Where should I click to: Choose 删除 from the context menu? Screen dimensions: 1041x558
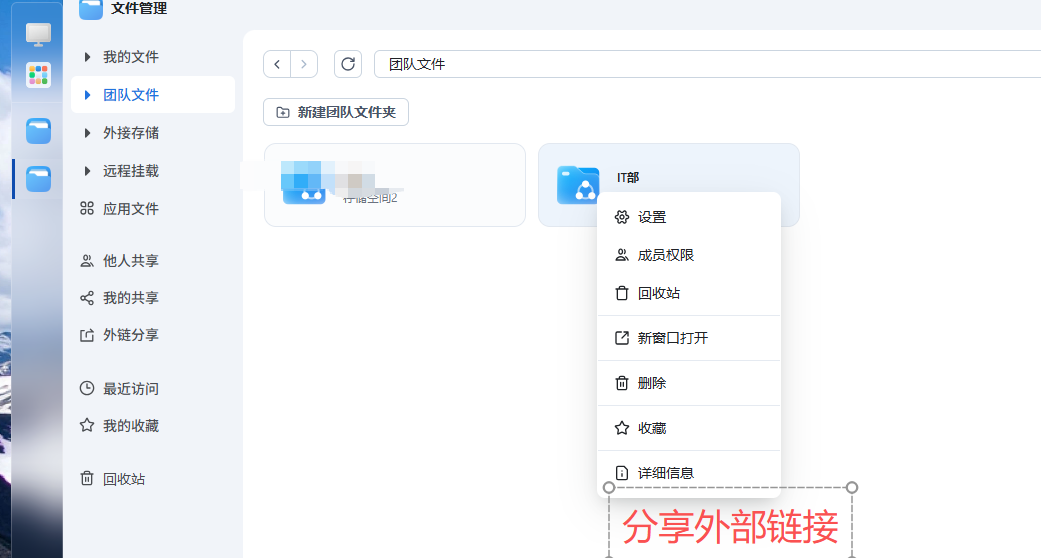(x=689, y=383)
